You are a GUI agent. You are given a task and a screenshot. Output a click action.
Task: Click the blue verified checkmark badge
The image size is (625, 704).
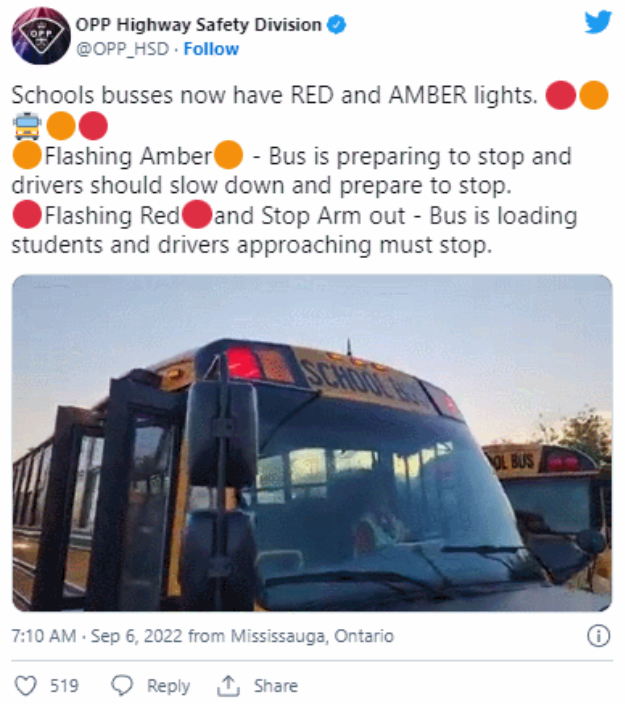pyautogui.click(x=336, y=25)
